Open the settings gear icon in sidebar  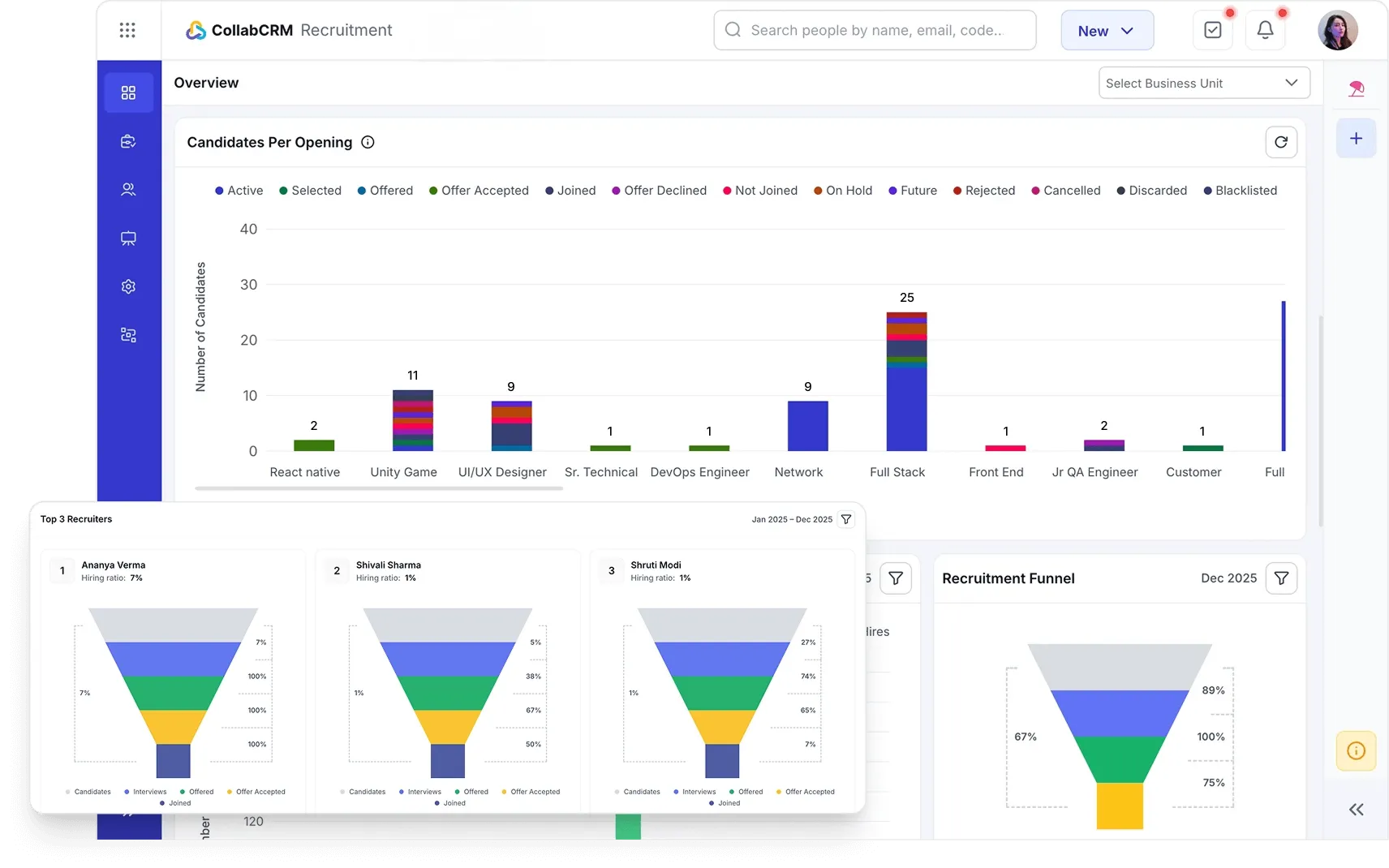(128, 286)
